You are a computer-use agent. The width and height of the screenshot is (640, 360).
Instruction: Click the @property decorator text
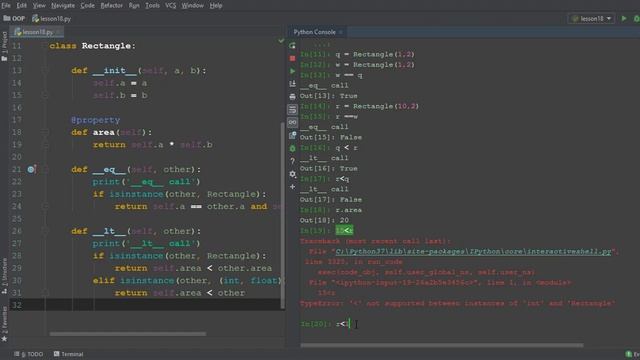96,120
